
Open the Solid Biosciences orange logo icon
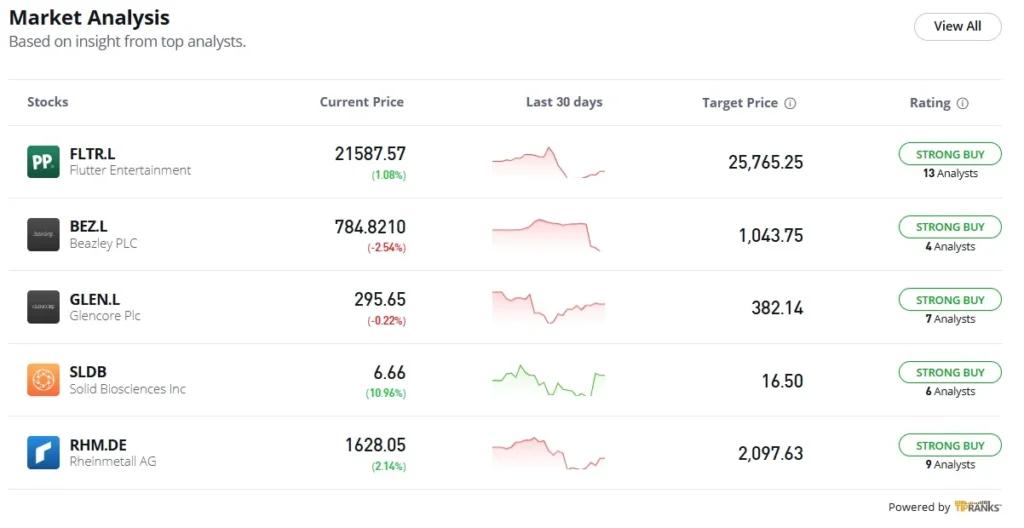[x=43, y=380]
